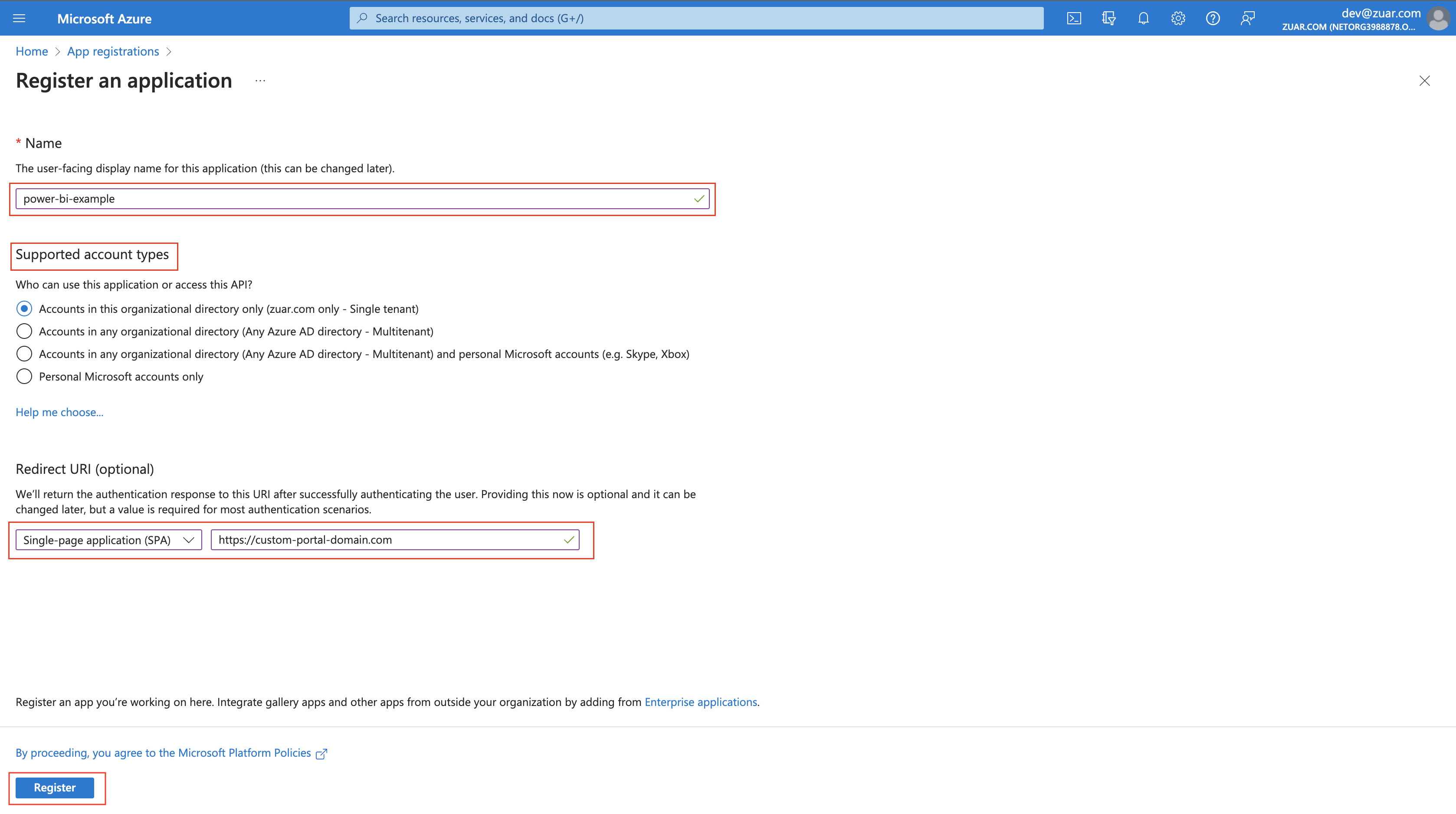Select single tenant account option

click(x=24, y=309)
